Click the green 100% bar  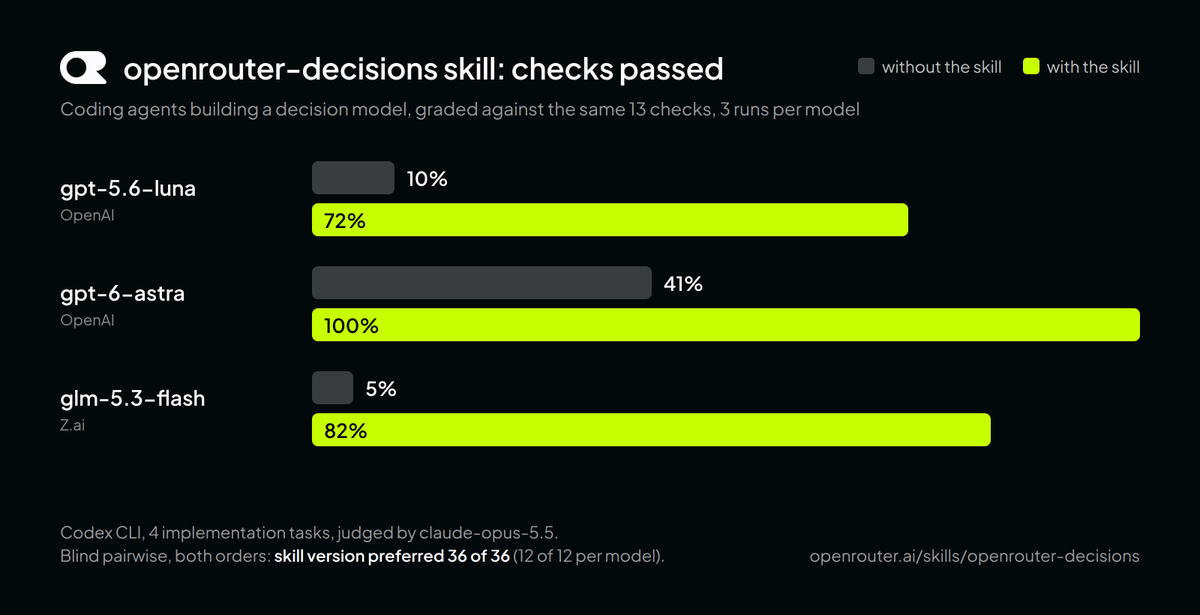726,325
